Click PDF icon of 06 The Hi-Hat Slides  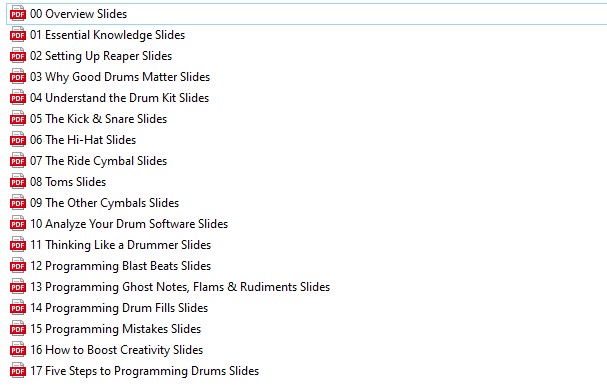pyautogui.click(x=18, y=139)
